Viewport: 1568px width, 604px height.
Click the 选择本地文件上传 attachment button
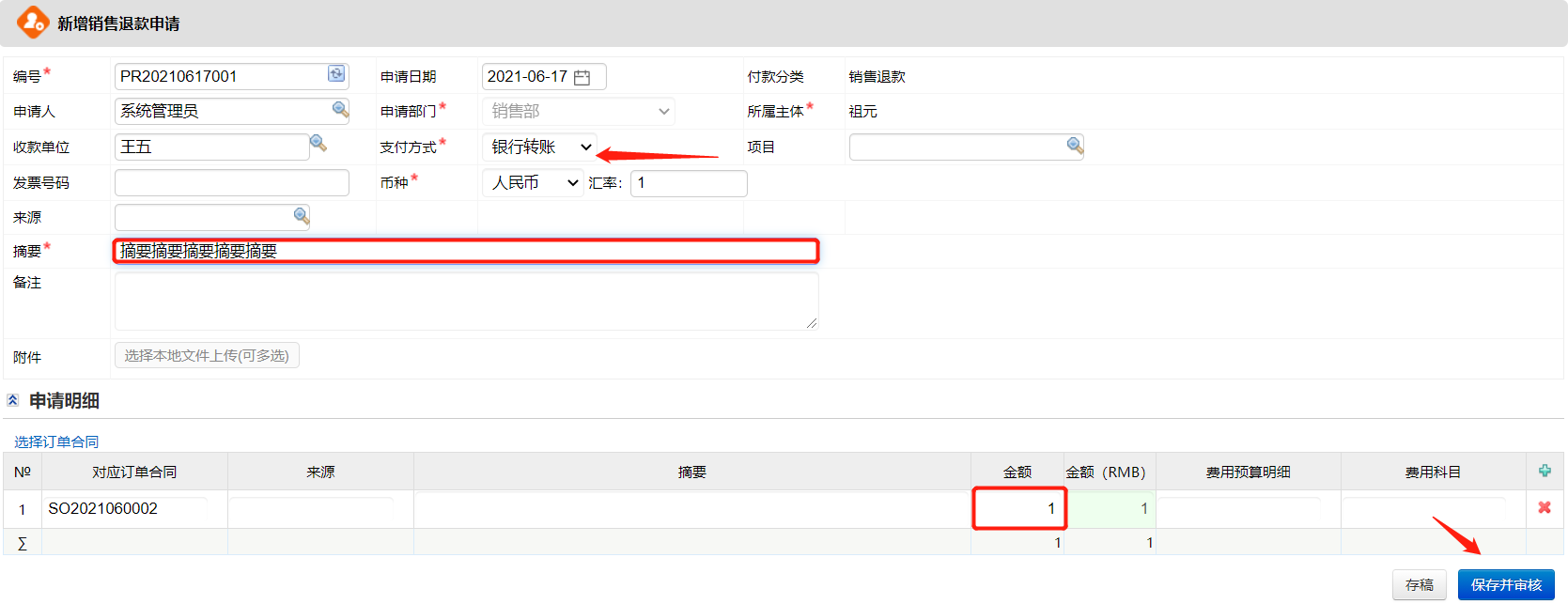[x=207, y=355]
